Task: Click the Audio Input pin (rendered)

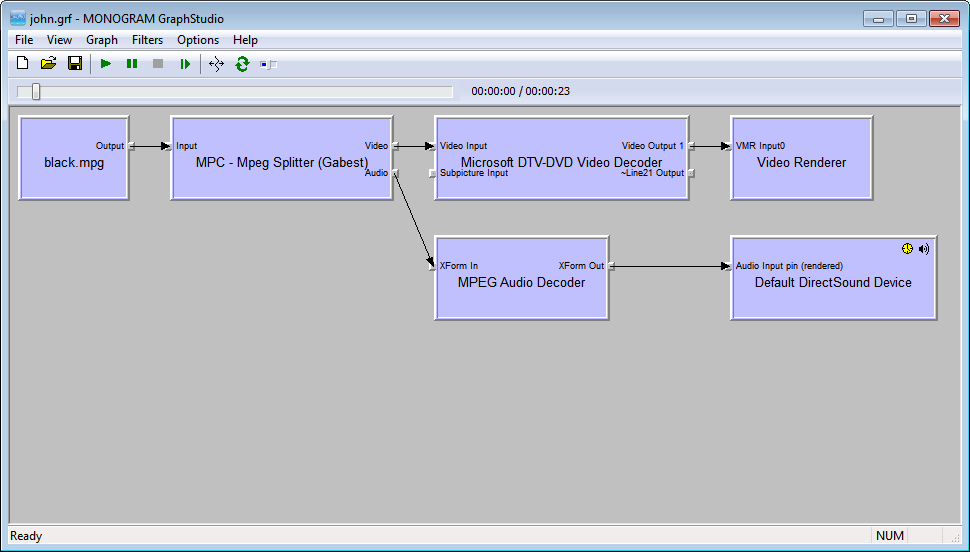Action: (729, 266)
